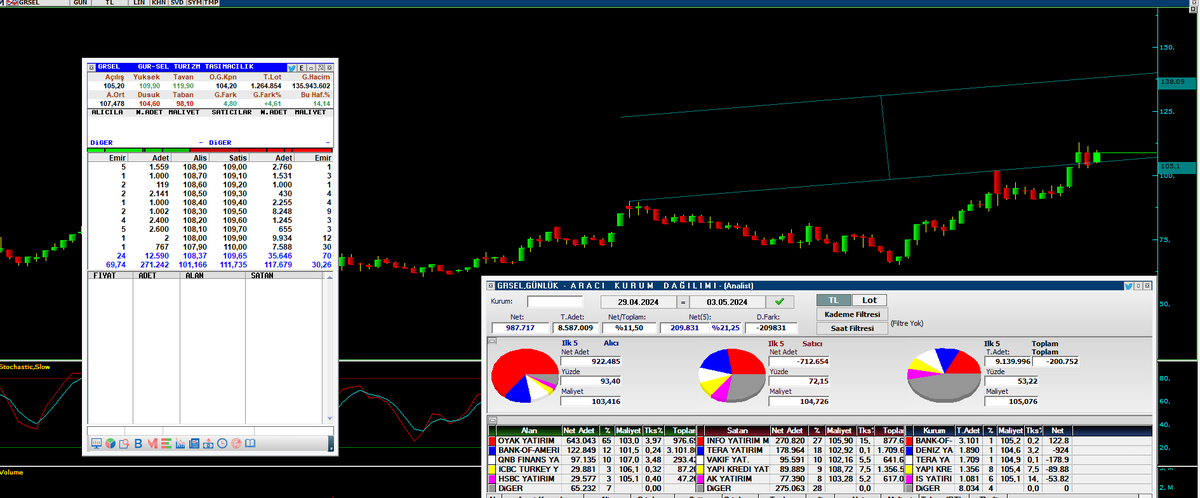Select LIN tab in top toolbar
Viewport: 1200px width, 498px height.
pyautogui.click(x=139, y=3)
